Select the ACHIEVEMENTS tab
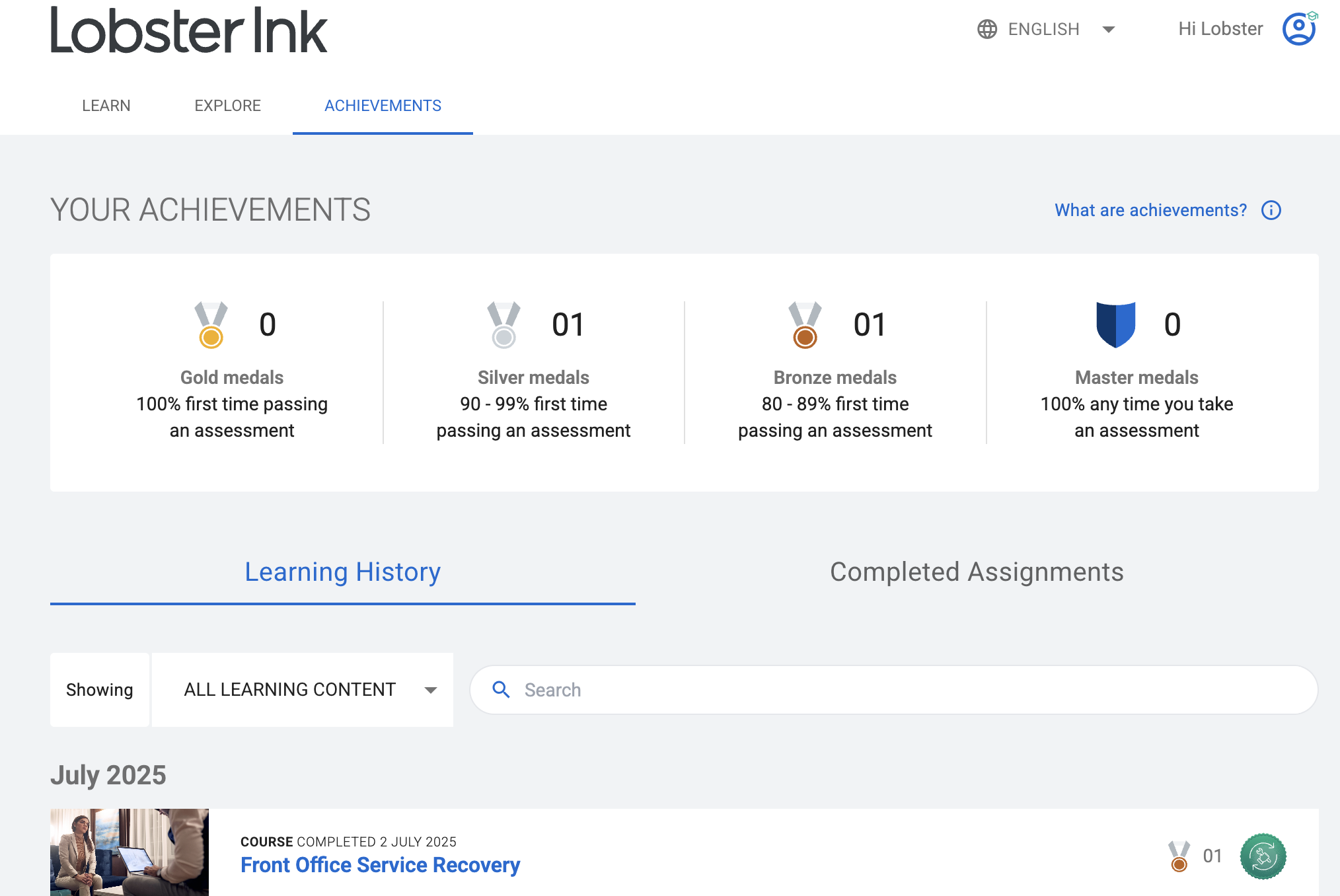1340x896 pixels. [x=383, y=106]
